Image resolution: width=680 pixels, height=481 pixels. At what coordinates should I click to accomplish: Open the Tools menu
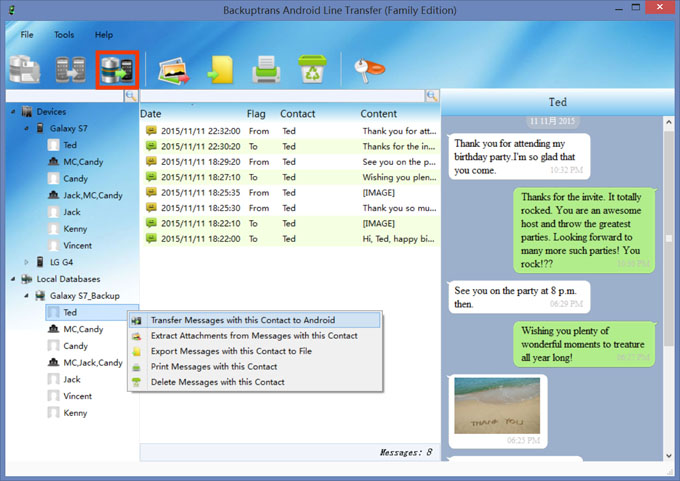tap(64, 34)
